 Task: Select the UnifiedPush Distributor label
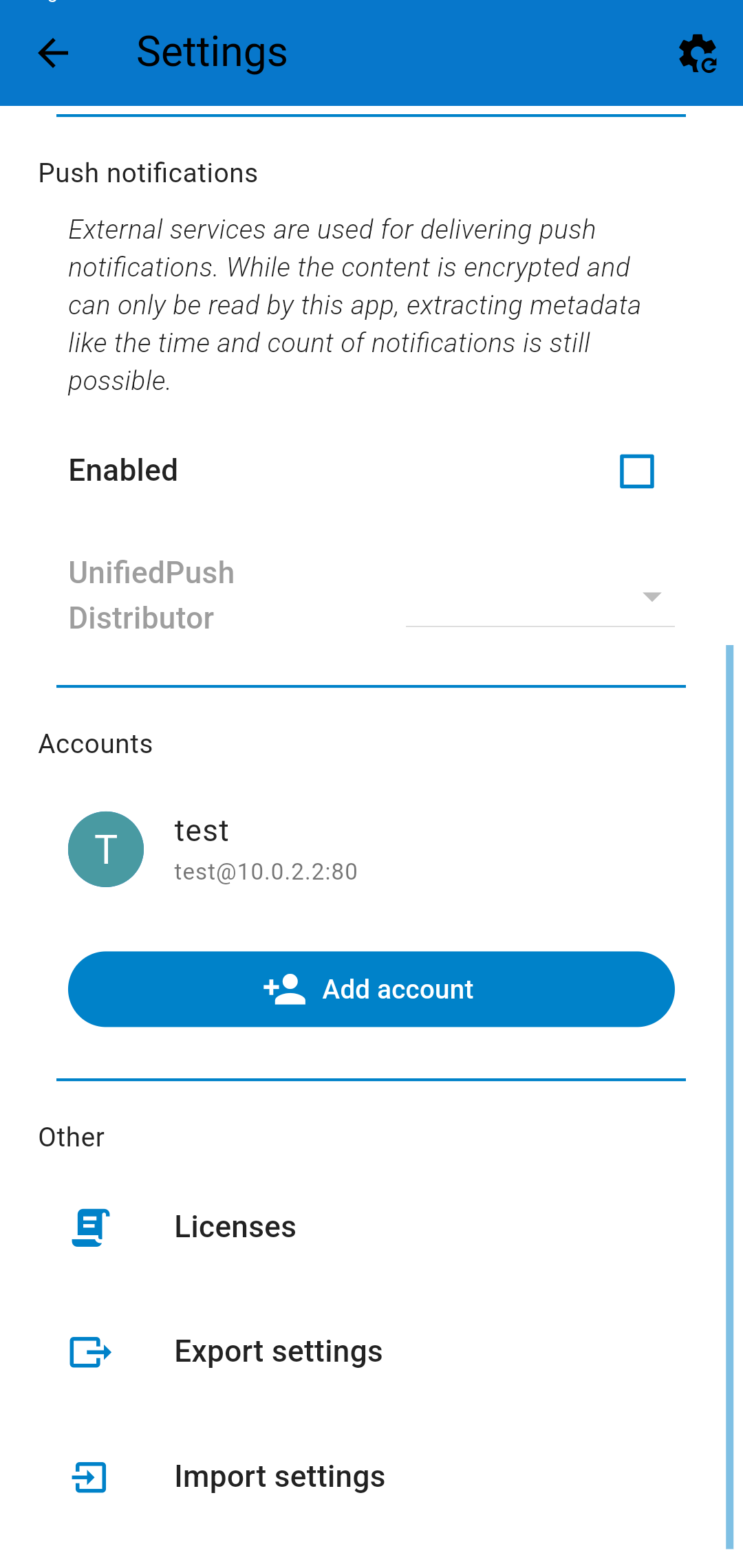151,596
